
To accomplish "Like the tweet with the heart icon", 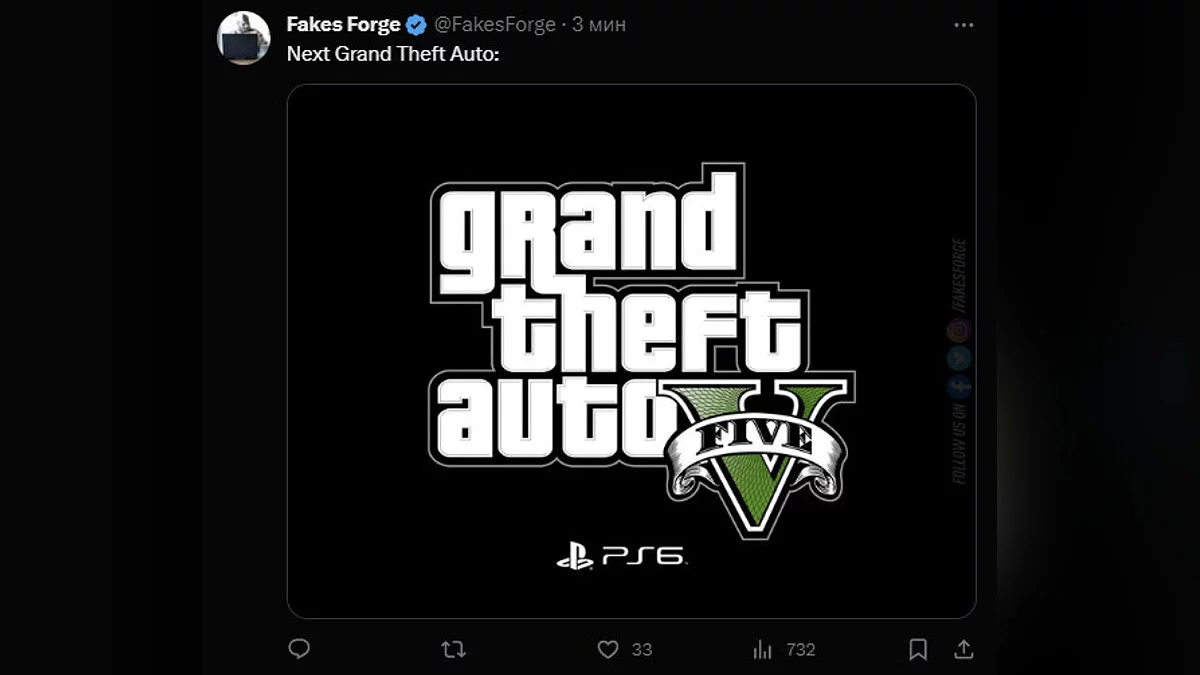I will pyautogui.click(x=608, y=649).
